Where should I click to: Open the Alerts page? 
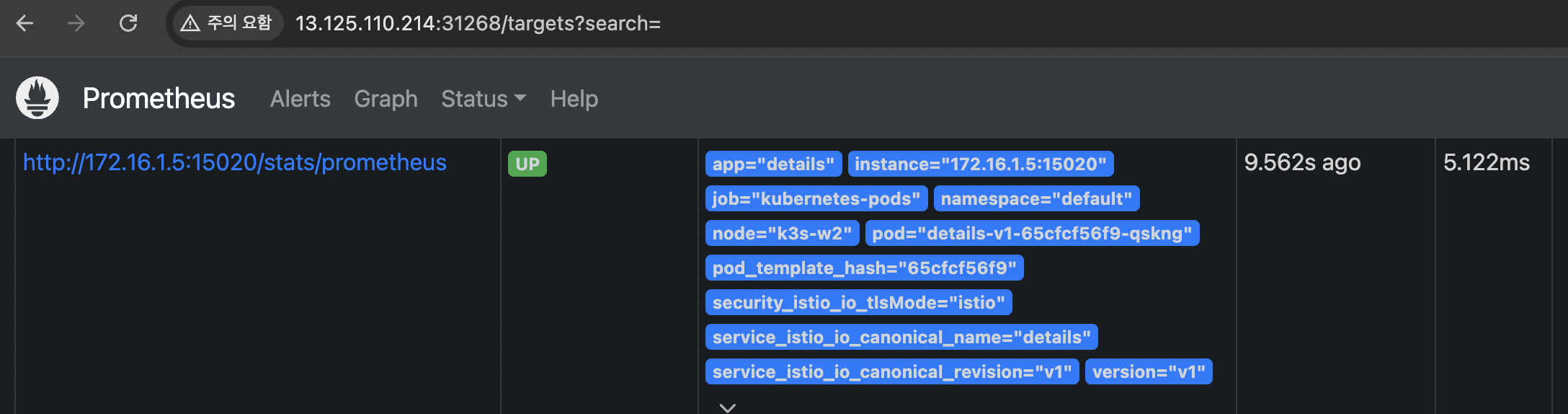(x=300, y=99)
